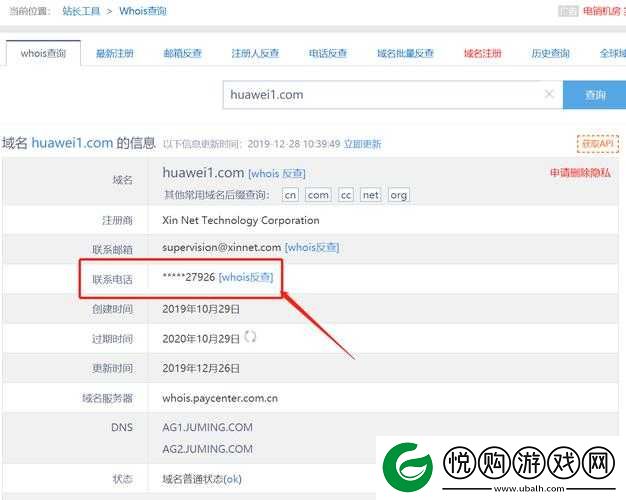Click the 获取API button
Viewport: 626px width, 500px height.
pos(598,143)
